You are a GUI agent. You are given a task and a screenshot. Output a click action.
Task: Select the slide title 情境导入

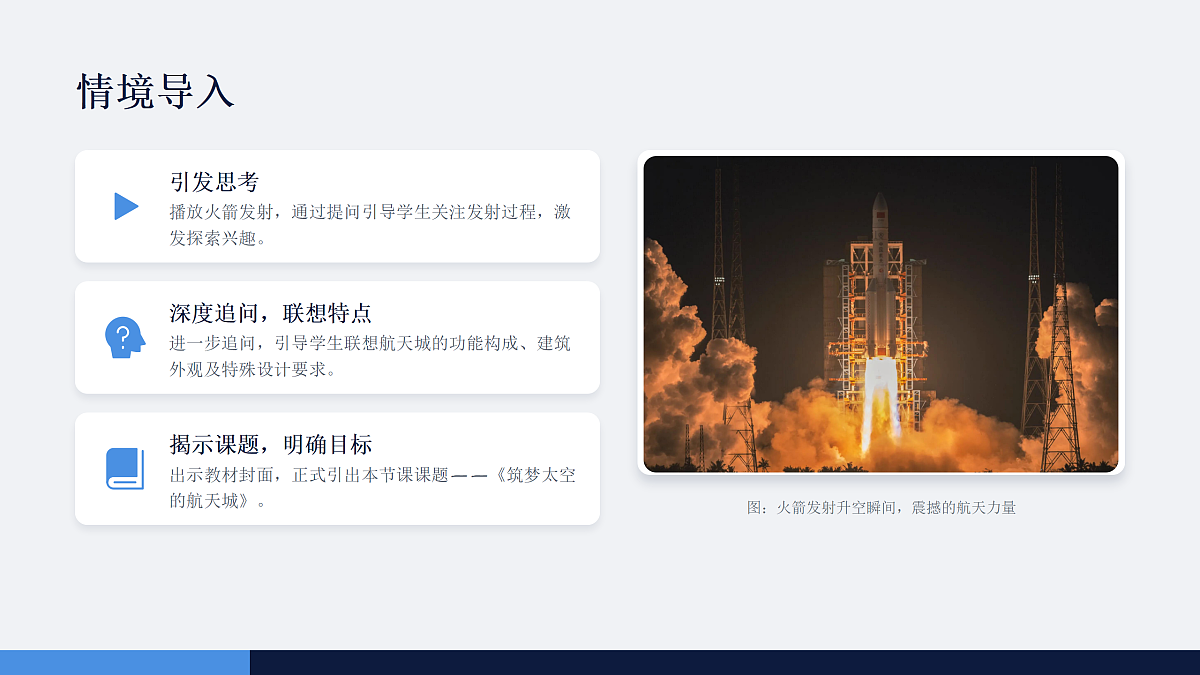[x=156, y=91]
